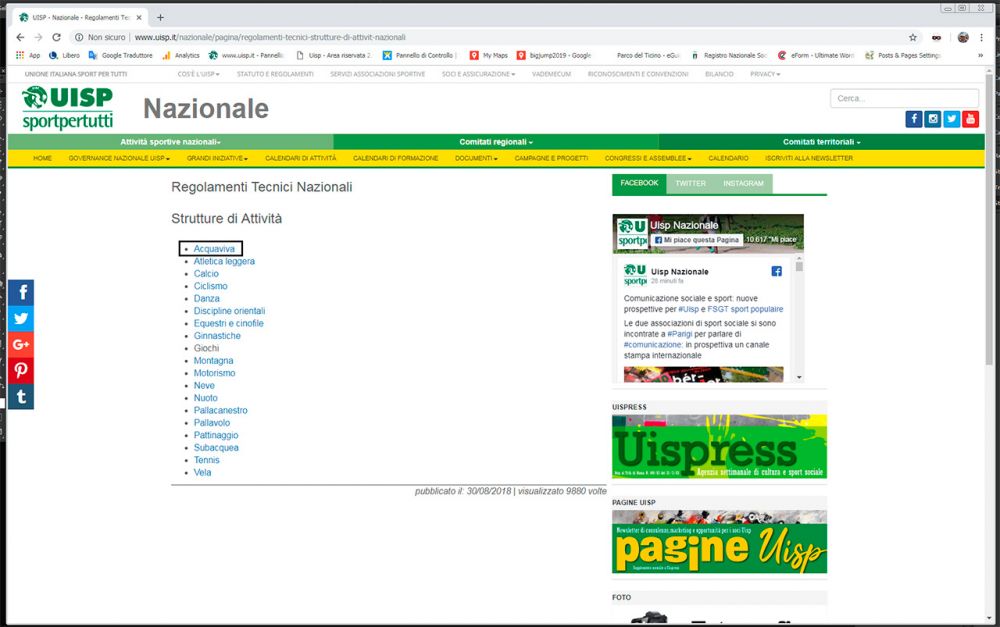
Task: Open the Pallacanestro link
Action: (x=221, y=410)
